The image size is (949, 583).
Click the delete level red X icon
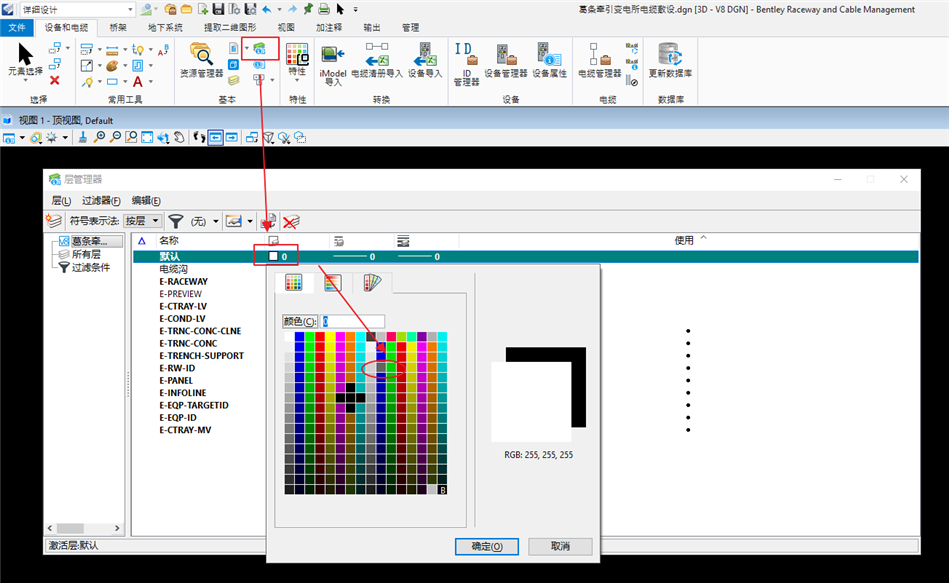pyautogui.click(x=291, y=221)
